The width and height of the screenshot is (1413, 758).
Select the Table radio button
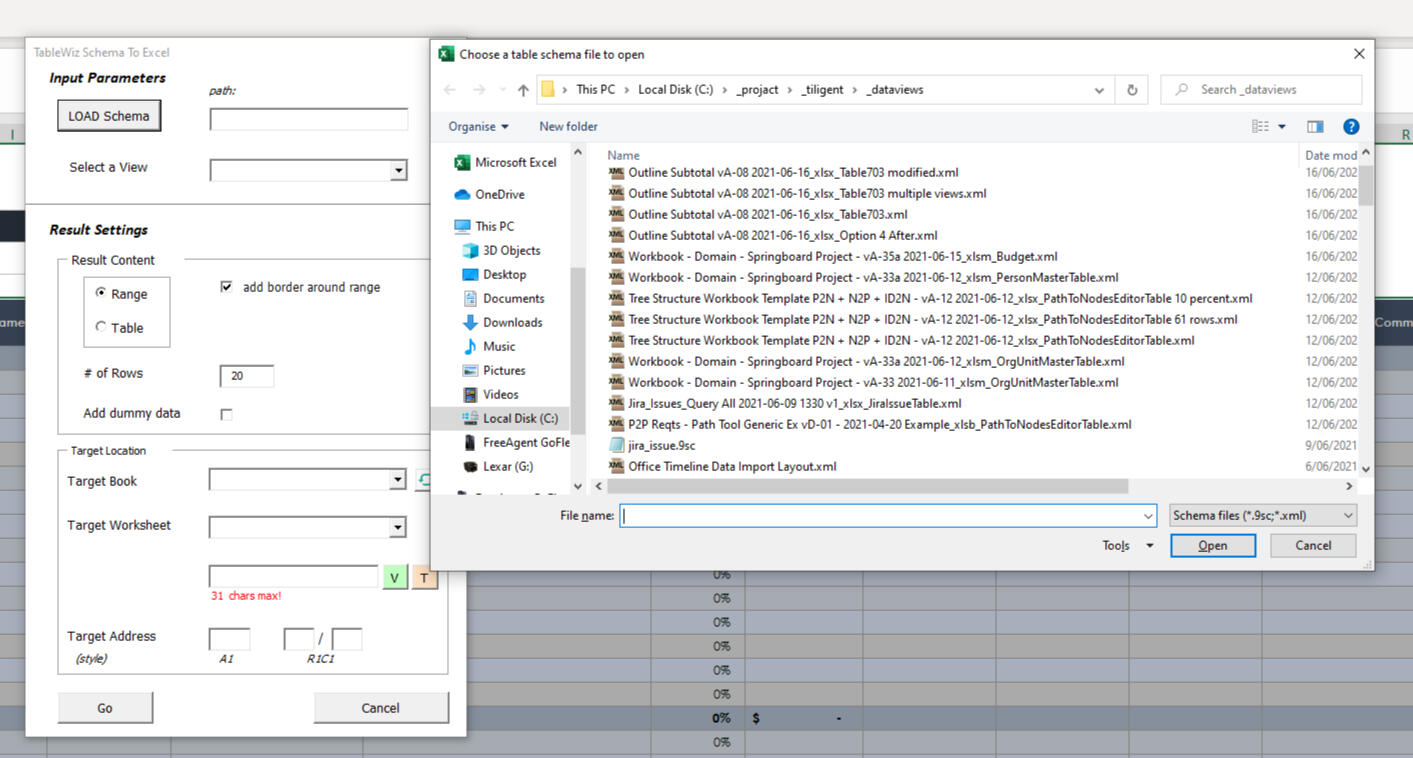click(x=101, y=327)
